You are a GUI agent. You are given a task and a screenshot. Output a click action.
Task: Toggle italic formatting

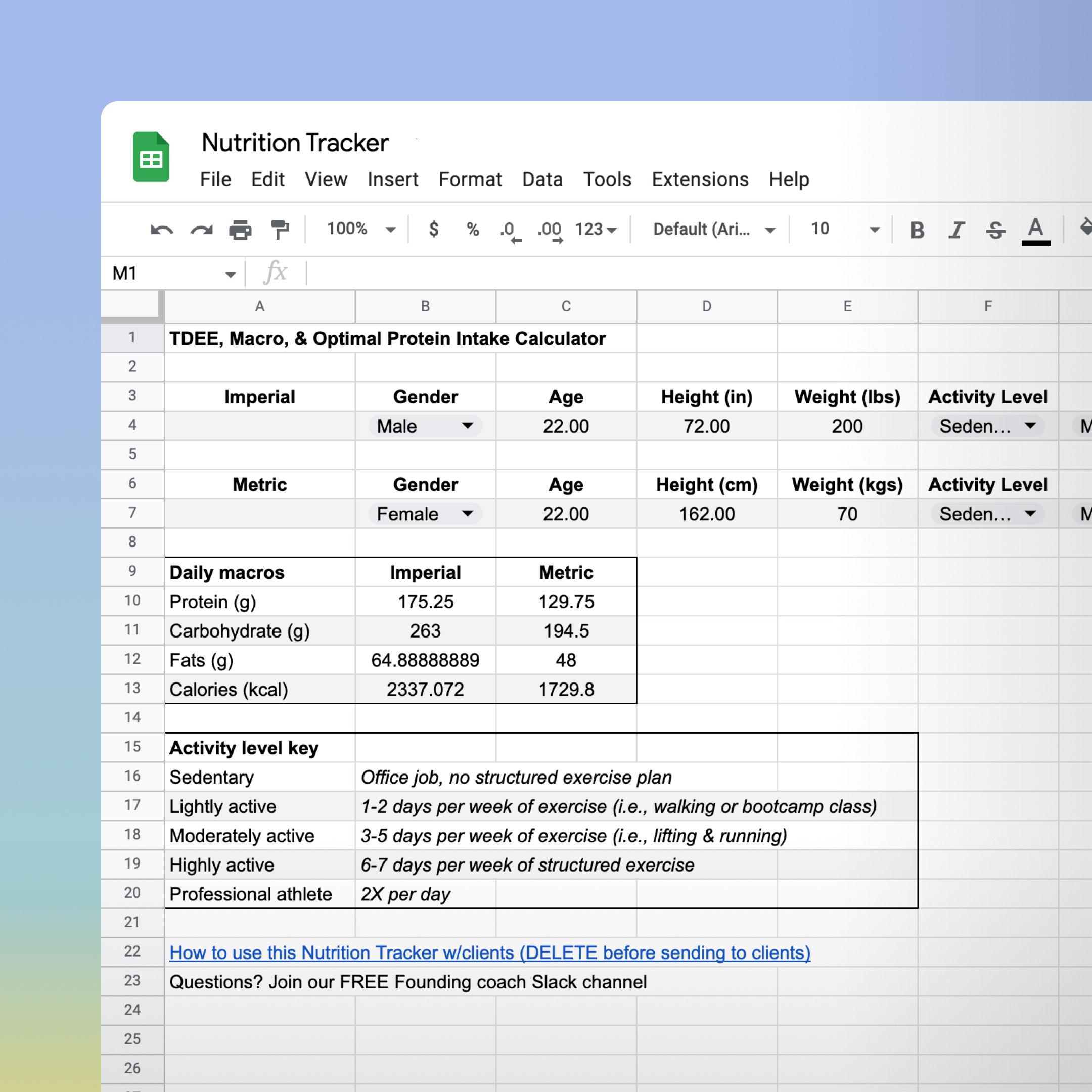pyautogui.click(x=957, y=230)
